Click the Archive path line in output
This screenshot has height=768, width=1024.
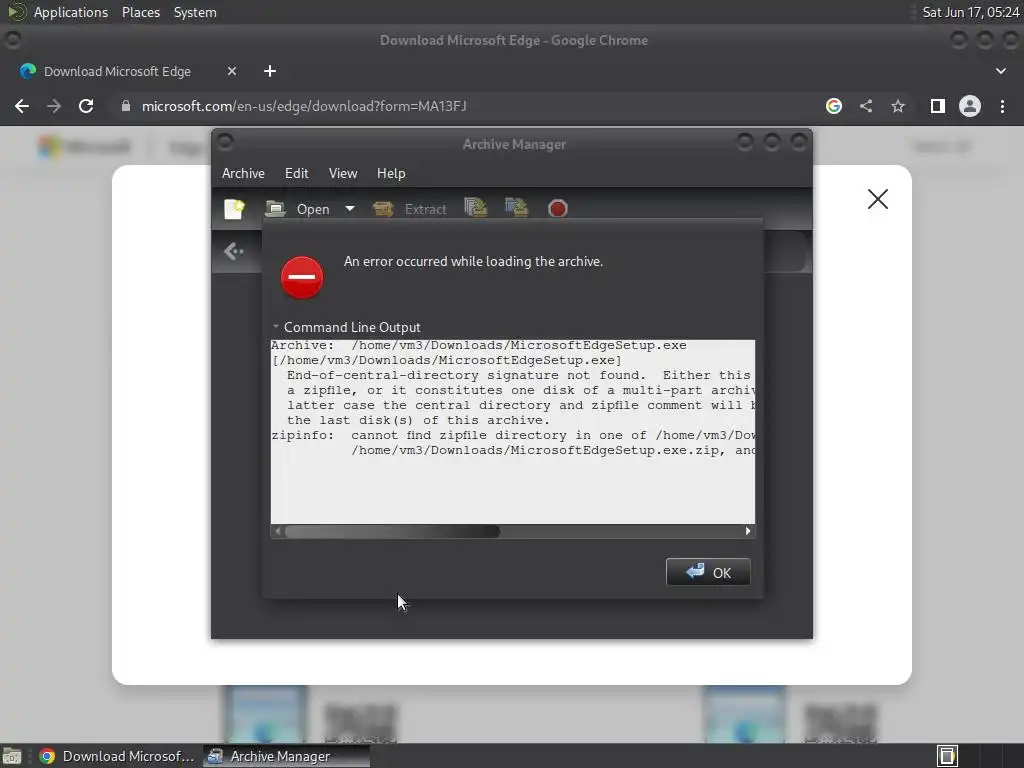point(479,345)
